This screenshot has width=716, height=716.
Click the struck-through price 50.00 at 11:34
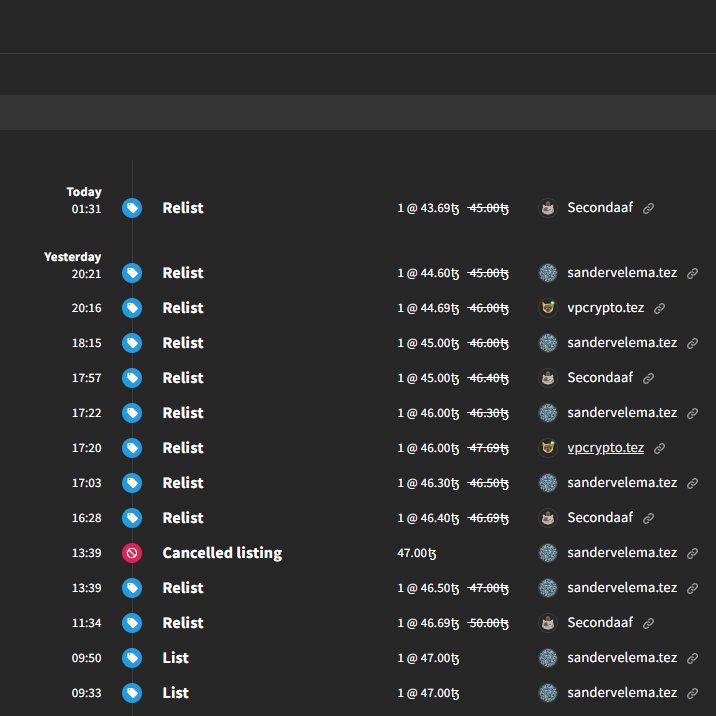488,624
